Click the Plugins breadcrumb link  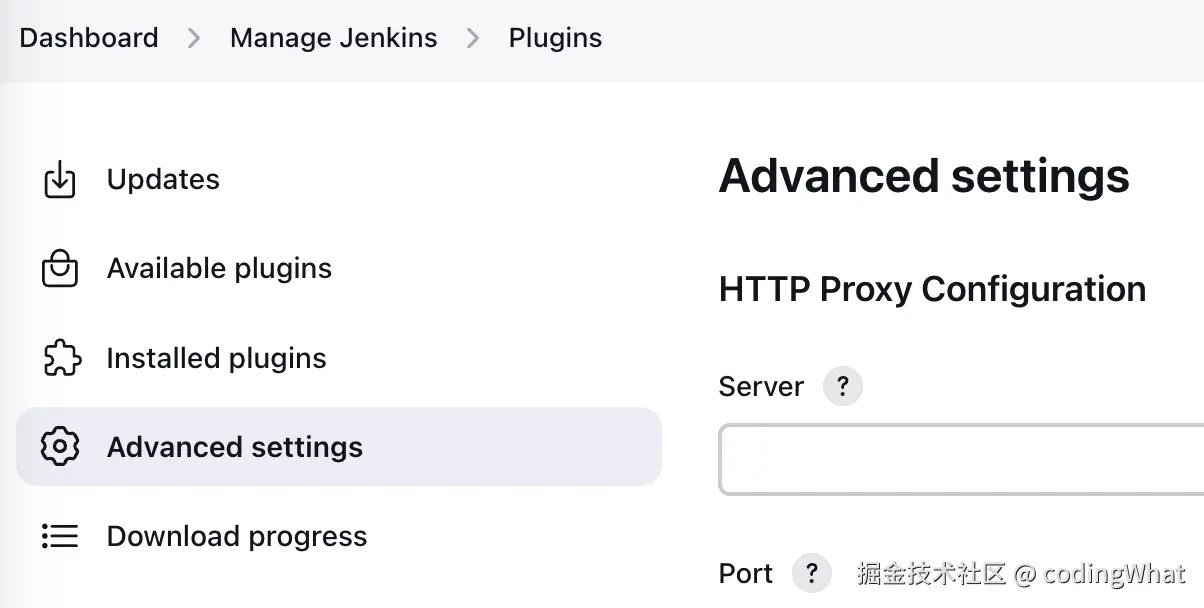555,38
